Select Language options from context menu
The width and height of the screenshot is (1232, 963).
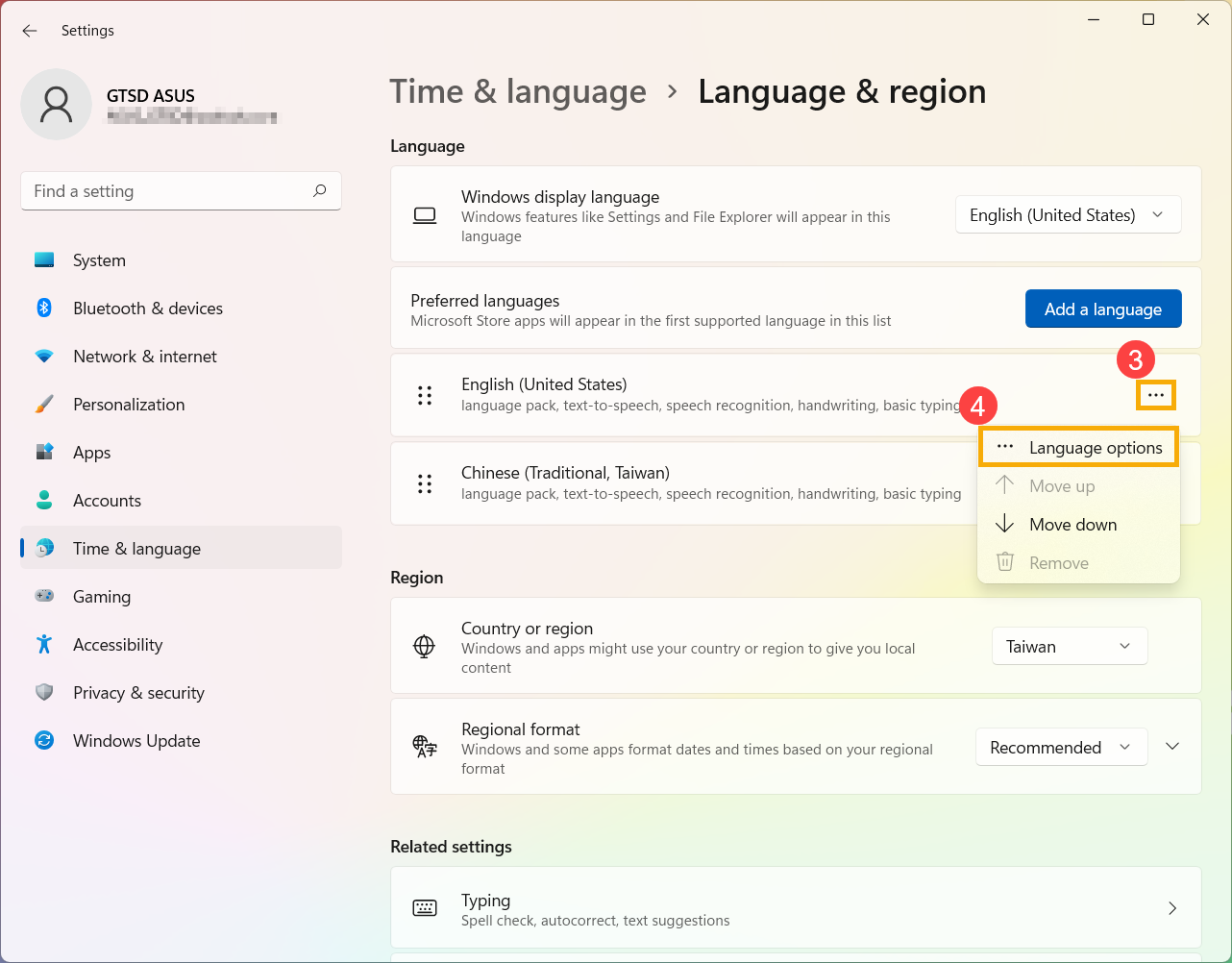(1095, 448)
